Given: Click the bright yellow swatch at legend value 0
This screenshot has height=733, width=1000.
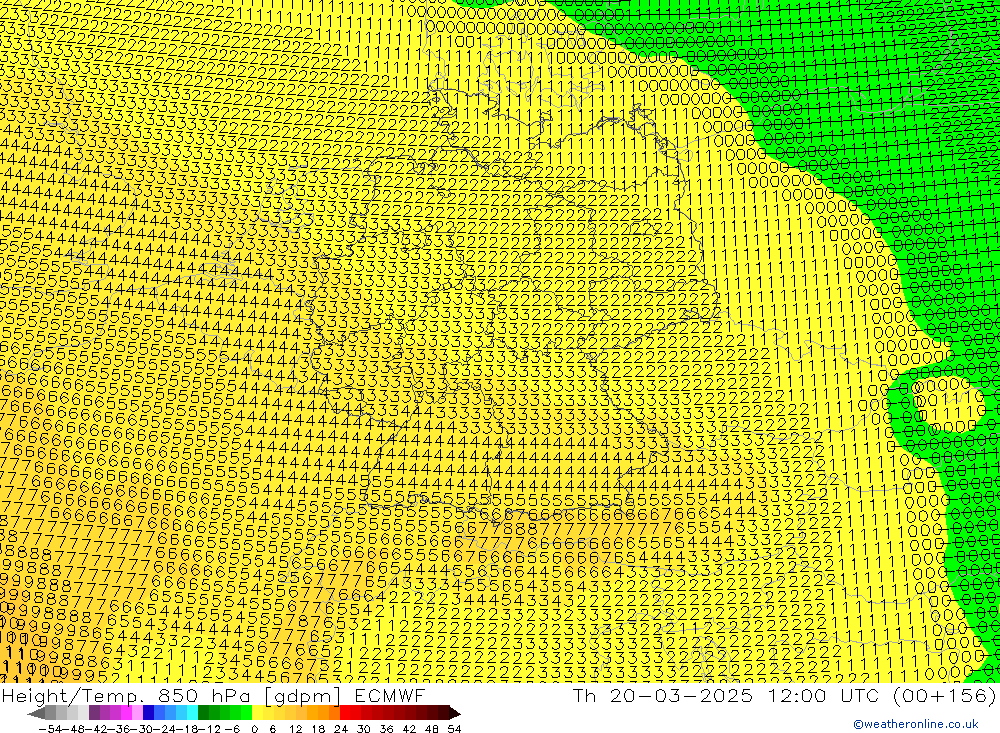Looking at the screenshot, I should [257, 713].
